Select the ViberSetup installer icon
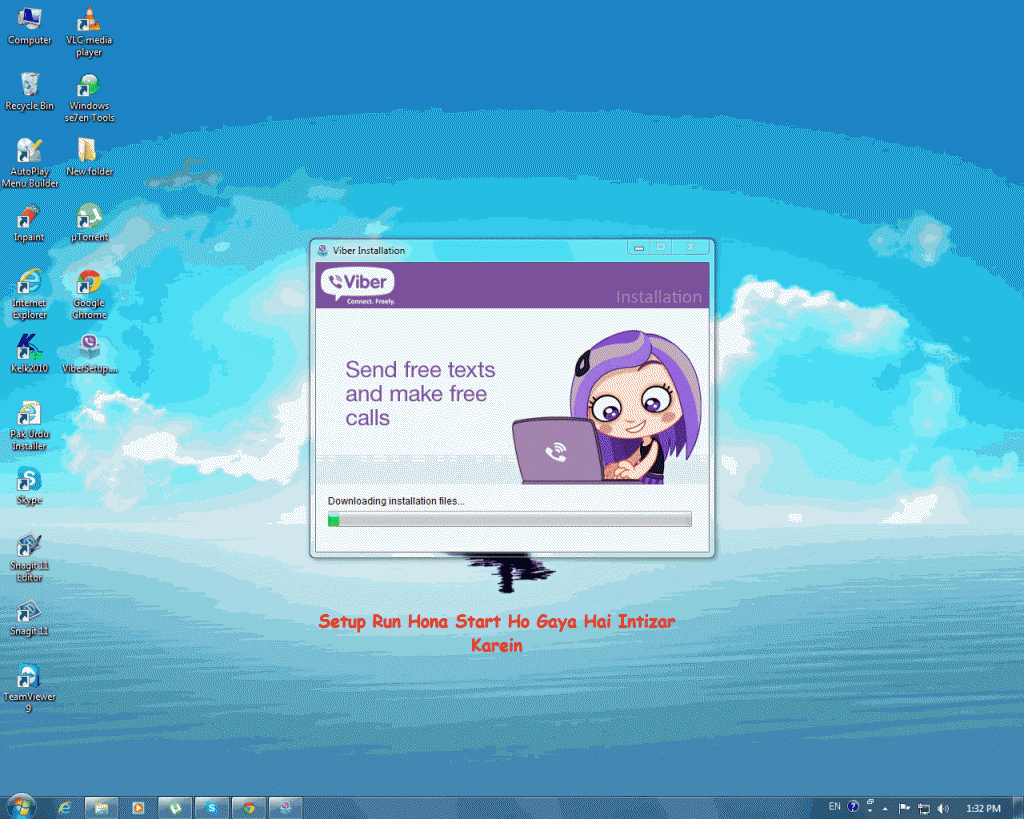 89,354
